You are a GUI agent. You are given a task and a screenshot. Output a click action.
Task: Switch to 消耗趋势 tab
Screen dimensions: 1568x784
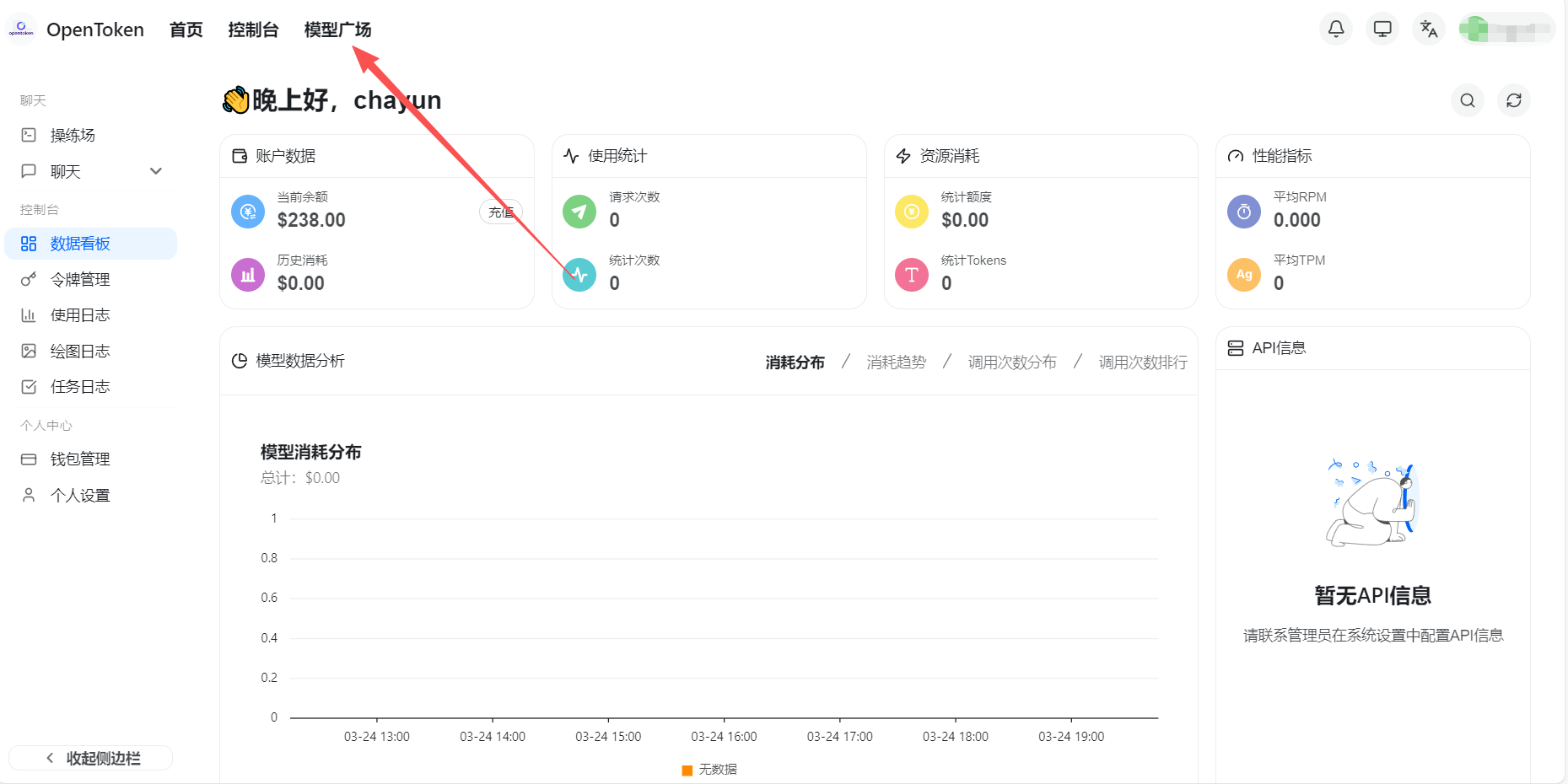coord(897,362)
